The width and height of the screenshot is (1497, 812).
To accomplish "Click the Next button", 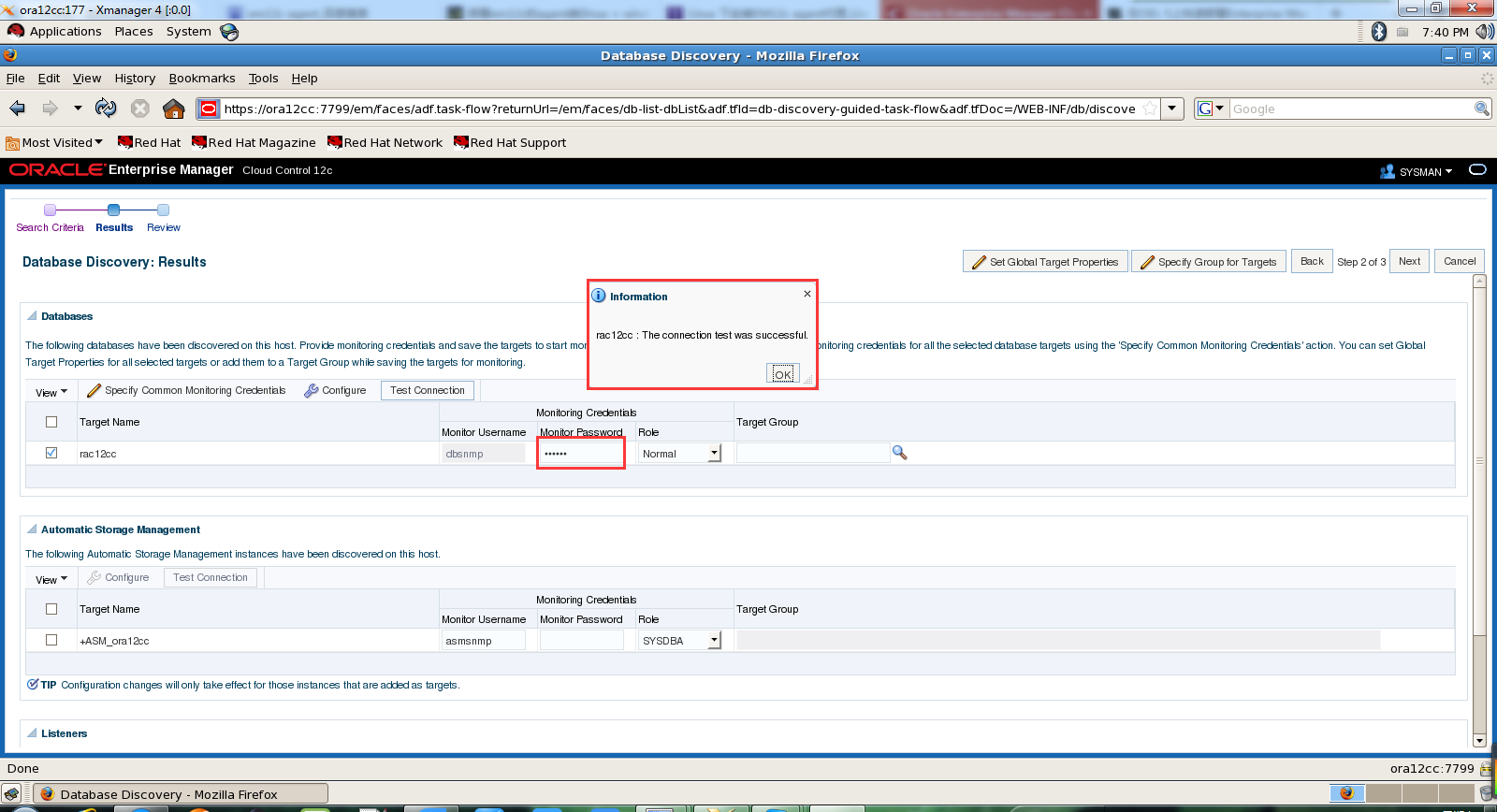I will click(x=1409, y=262).
